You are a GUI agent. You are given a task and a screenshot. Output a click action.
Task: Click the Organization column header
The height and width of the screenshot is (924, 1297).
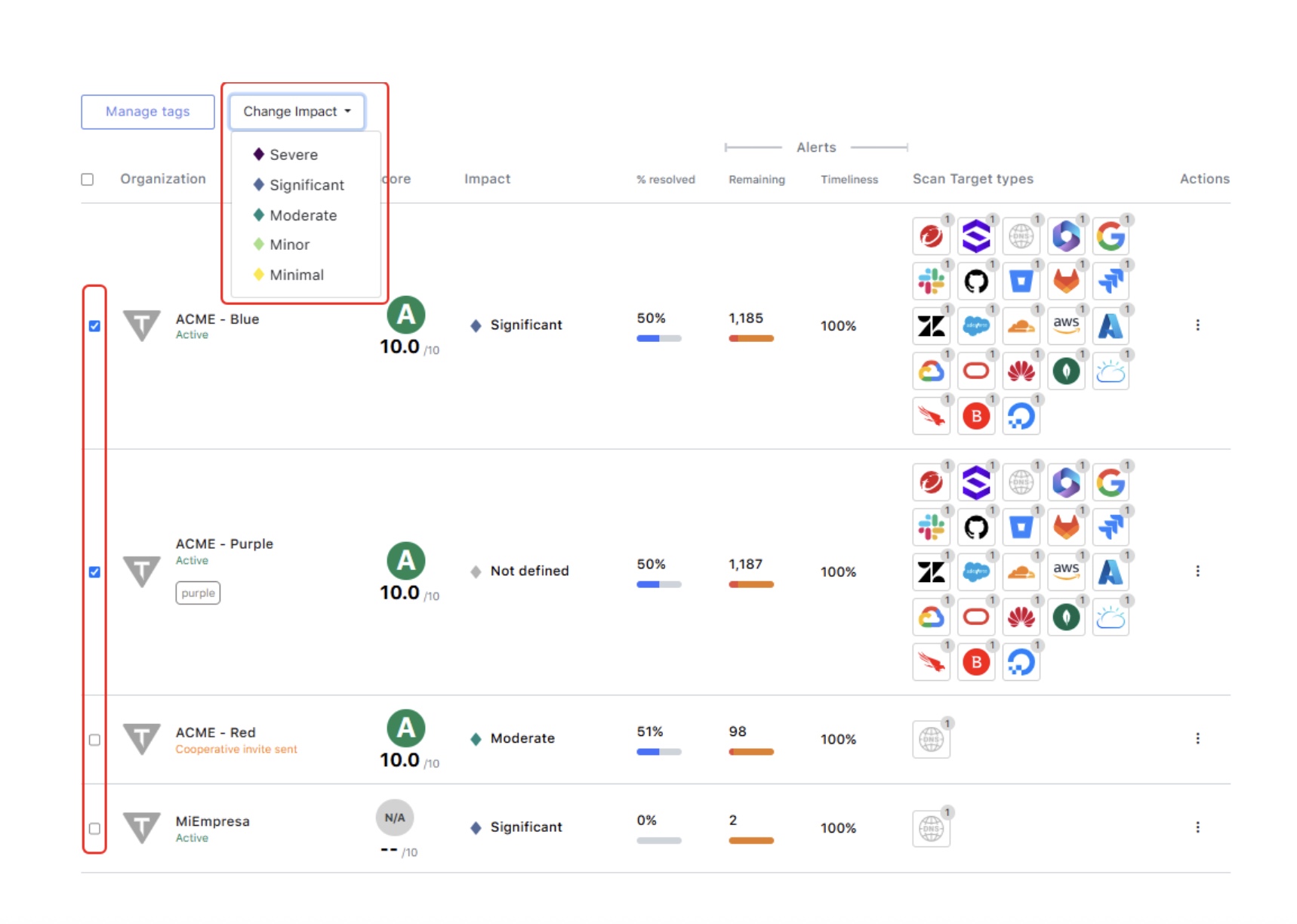pyautogui.click(x=163, y=179)
